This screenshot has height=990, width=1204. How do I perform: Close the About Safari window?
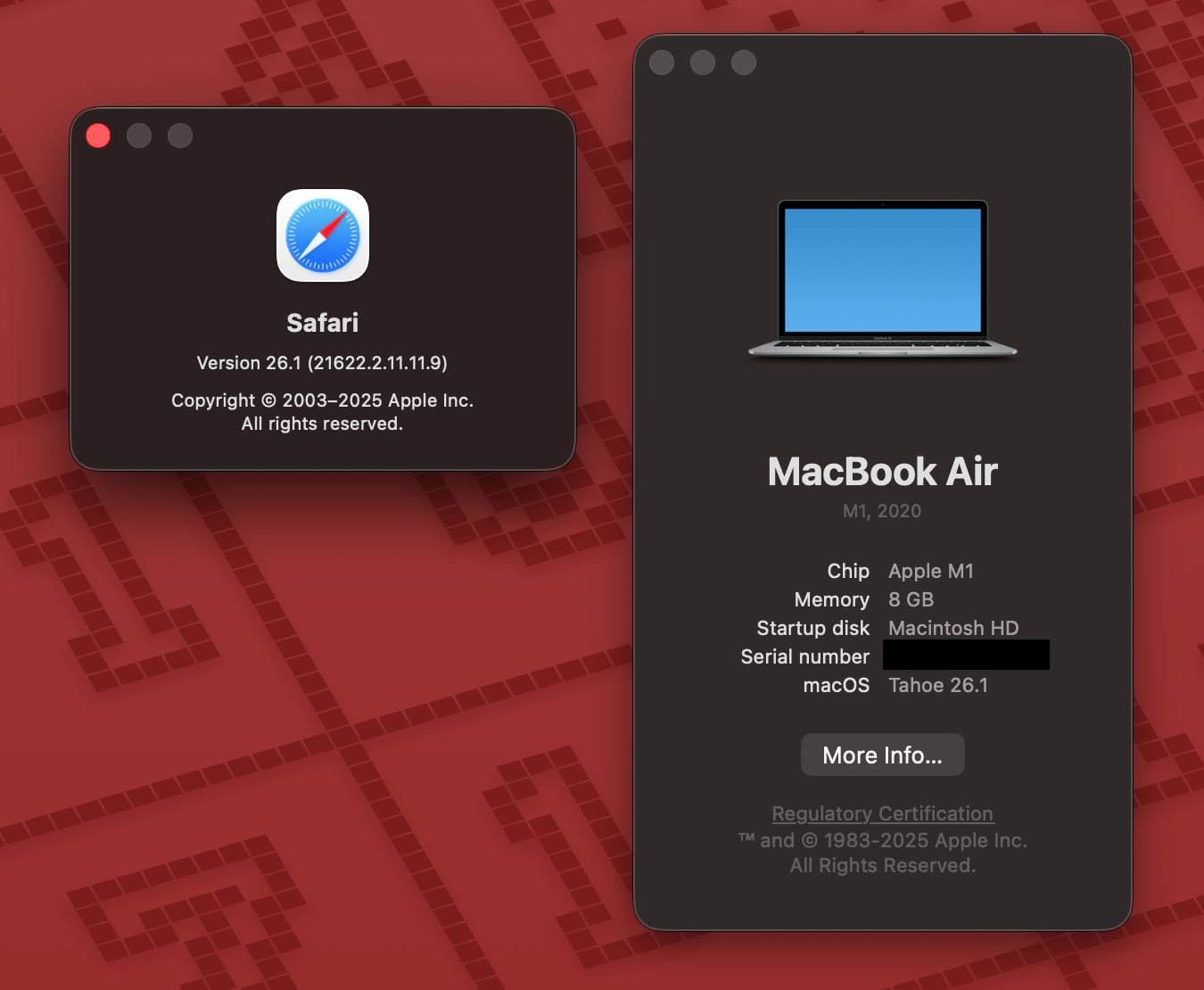[98, 136]
